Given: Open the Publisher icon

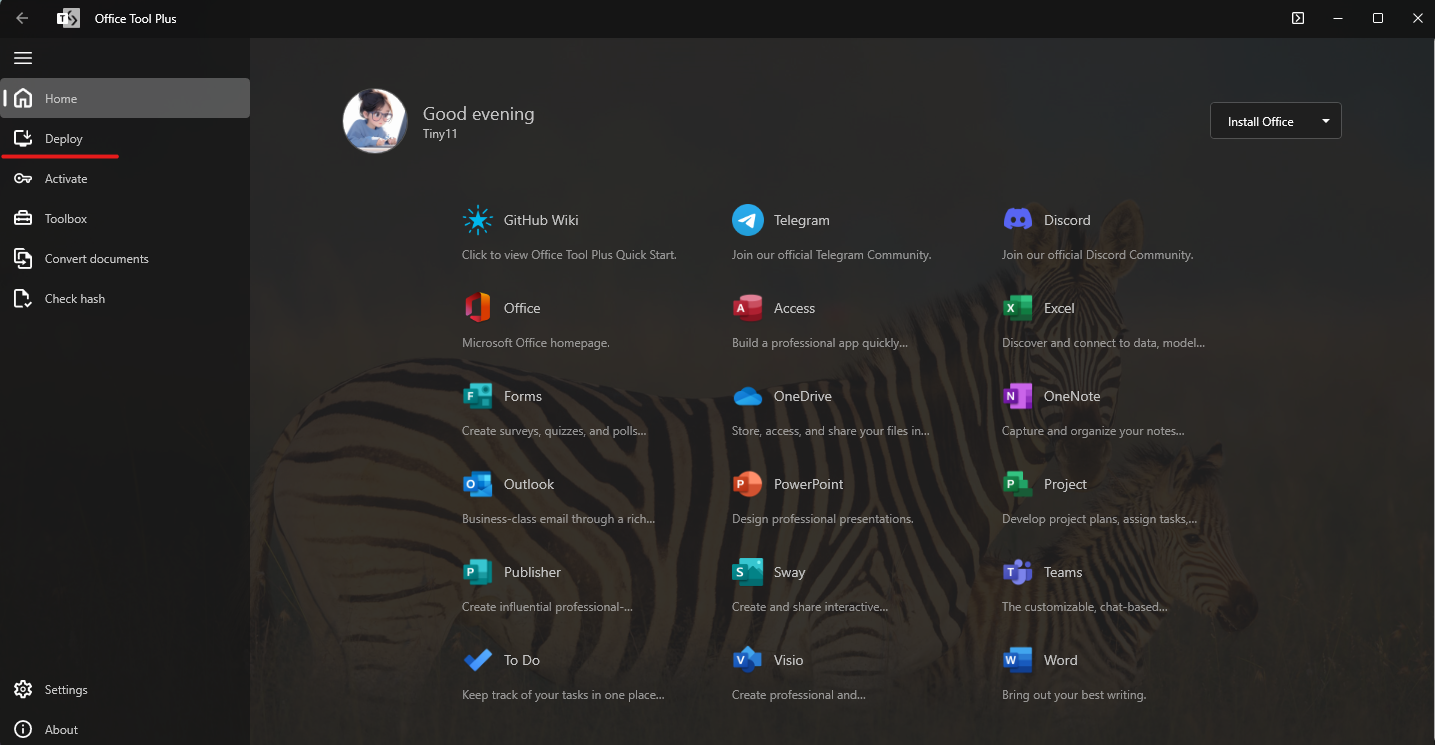Looking at the screenshot, I should 478,572.
